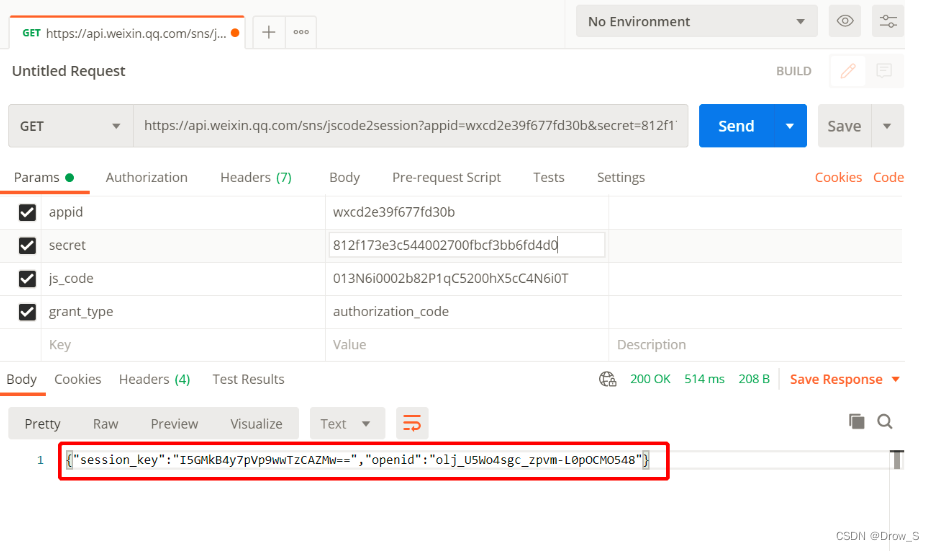Viewport: 934px width, 551px height.
Task: Open the comments icon near BUILD
Action: coord(884,71)
